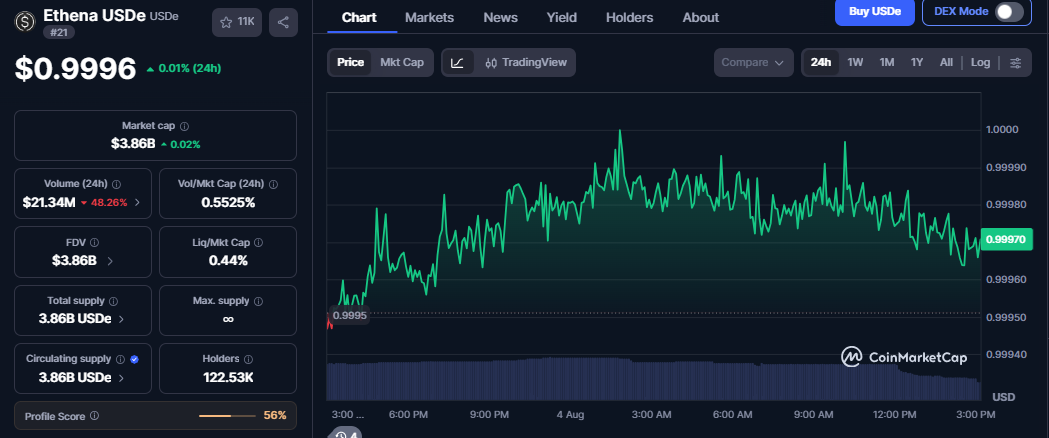This screenshot has width=1049, height=438.
Task: Open the Holders tab
Action: (x=630, y=18)
